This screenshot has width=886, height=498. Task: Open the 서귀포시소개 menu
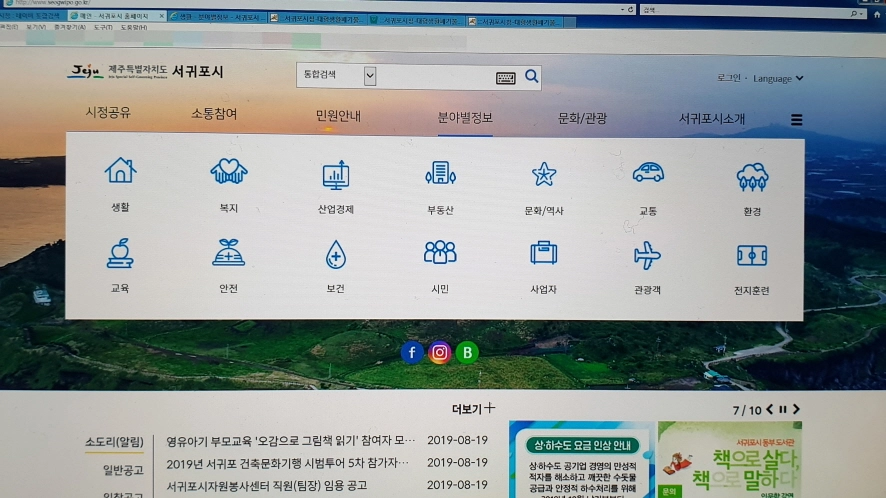pos(712,119)
